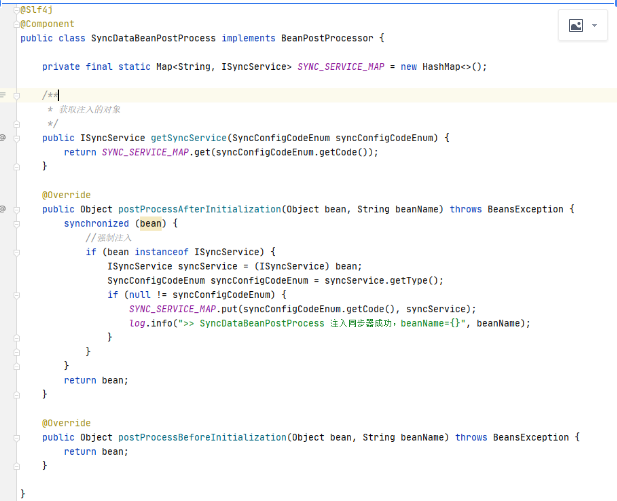Collapse the getSyncService method fold marker
This screenshot has height=501, width=617.
pos(17,138)
